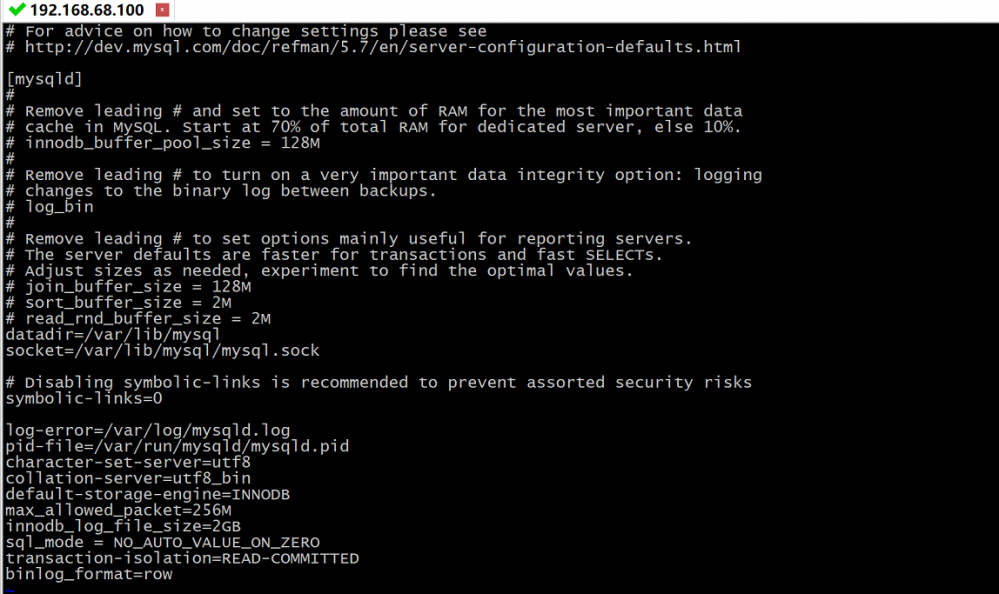999x594 pixels.
Task: Click the max_allowed_packet=256M line
Action: click(x=119, y=511)
